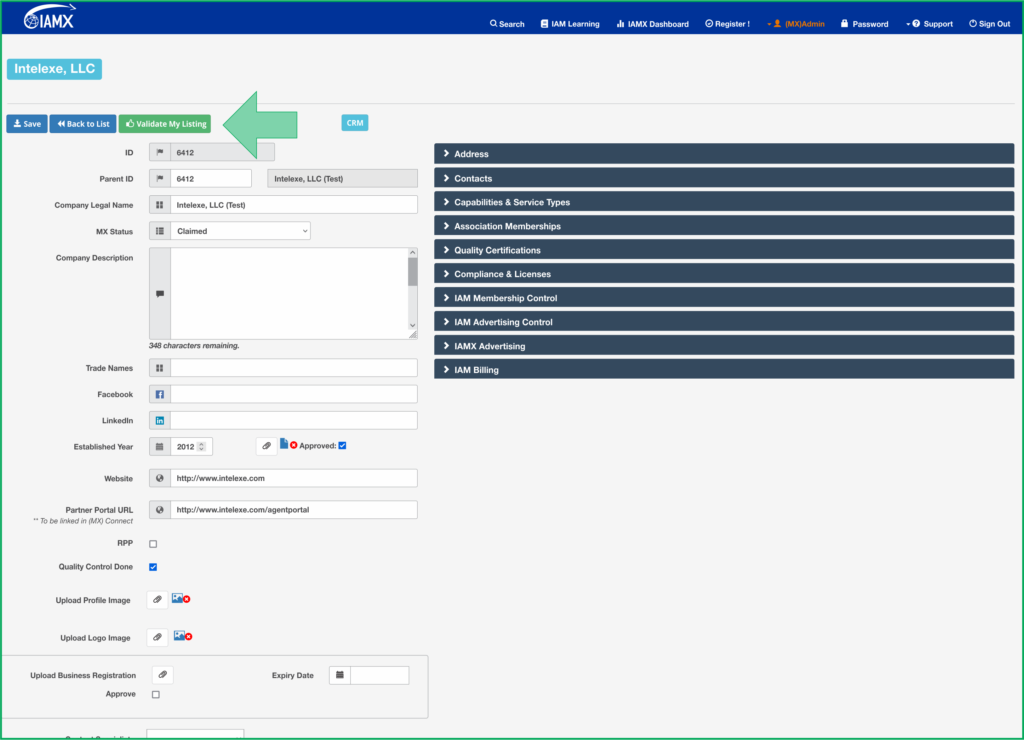Tick the Approve checkbox under Business Registration

(x=155, y=694)
